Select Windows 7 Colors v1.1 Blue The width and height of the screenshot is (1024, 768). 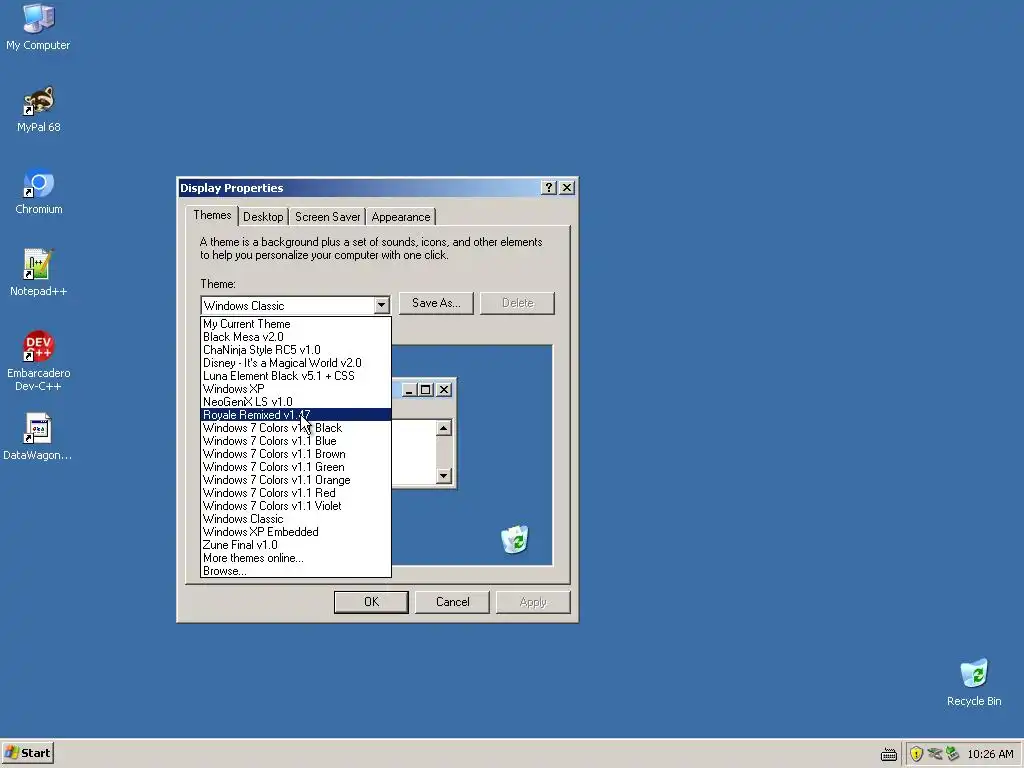pos(296,441)
